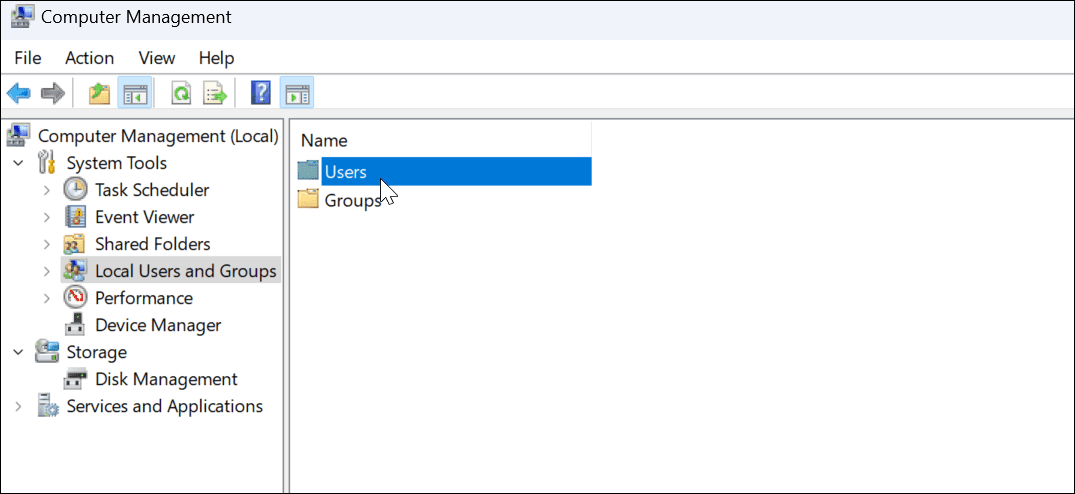Expand the Performance node arrow

[47, 298]
